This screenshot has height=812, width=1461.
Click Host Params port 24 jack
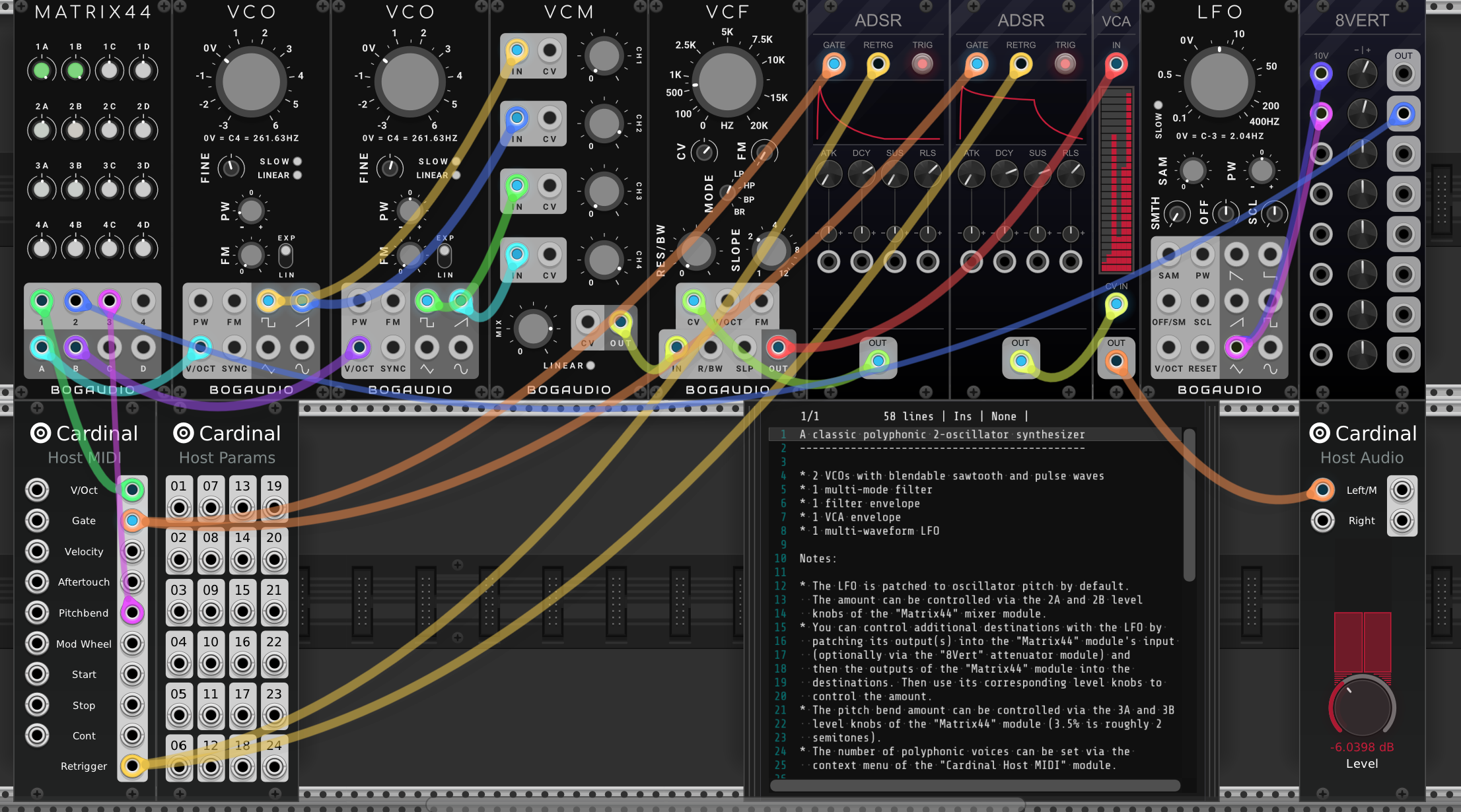click(274, 766)
